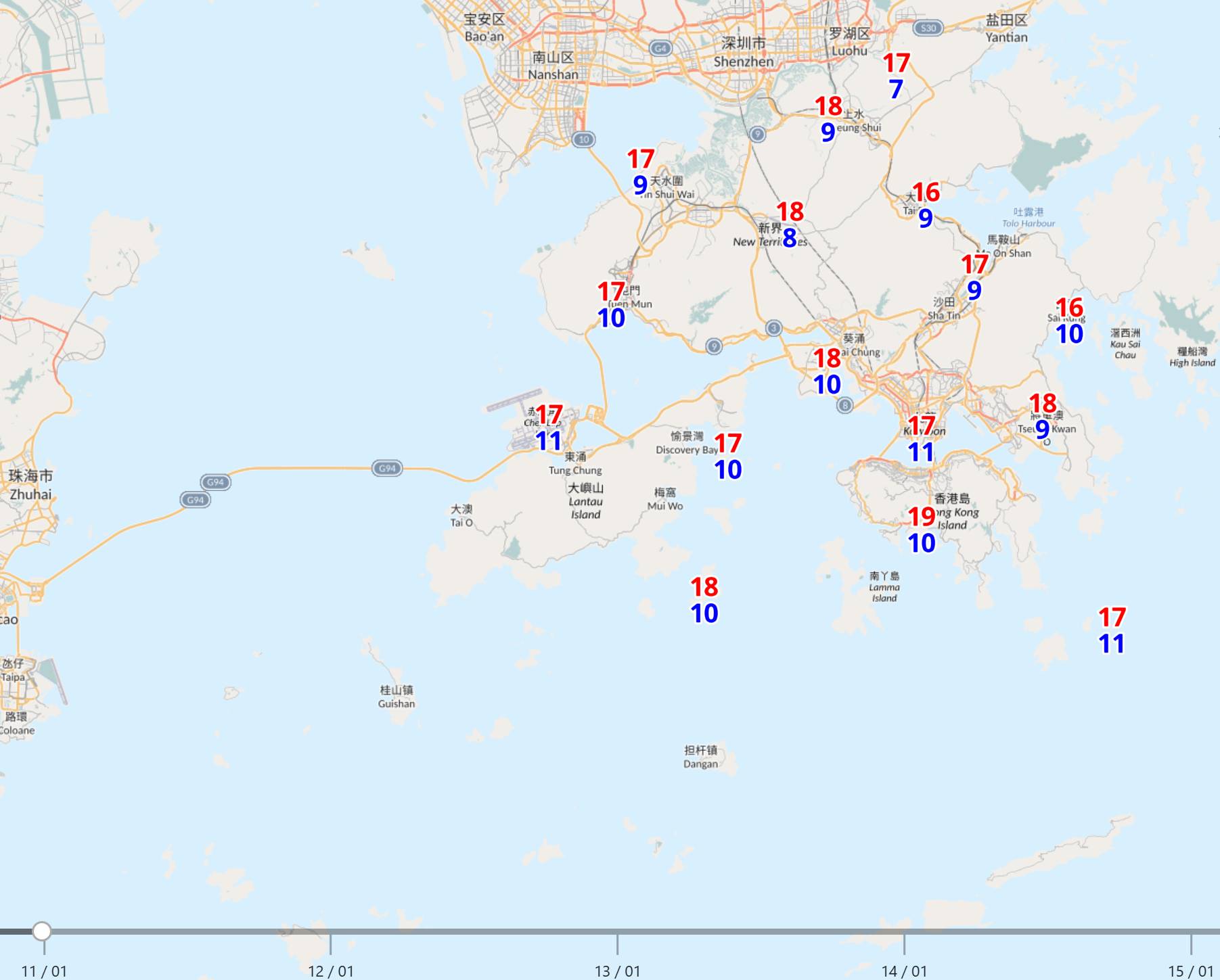The width and height of the screenshot is (1220, 980).
Task: Click the route 3 shield marker
Action: click(x=773, y=328)
